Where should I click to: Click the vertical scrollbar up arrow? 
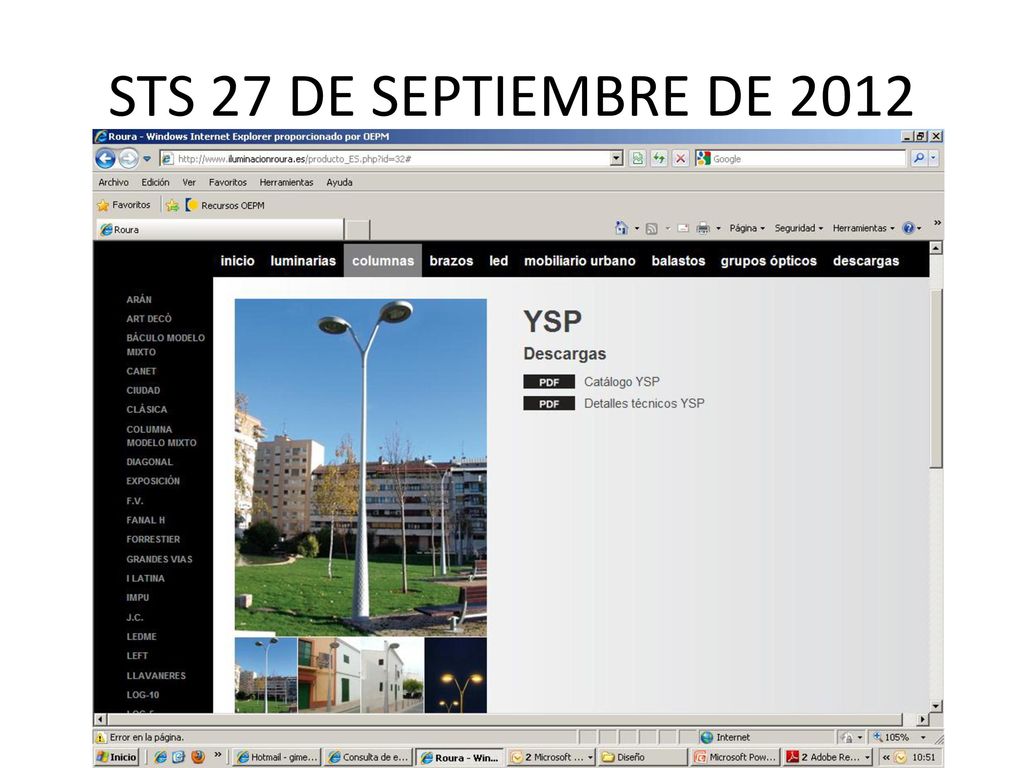coord(936,248)
